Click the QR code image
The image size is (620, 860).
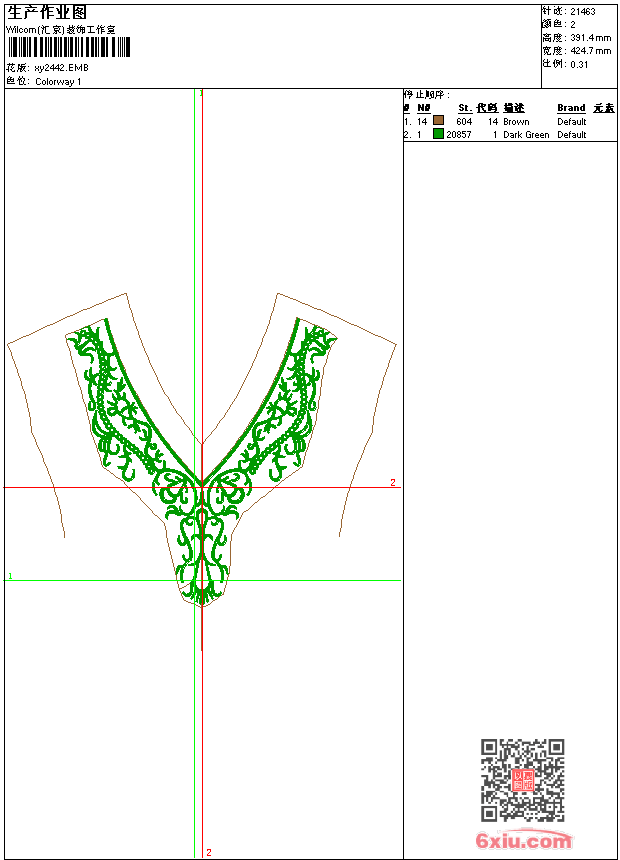pos(523,780)
